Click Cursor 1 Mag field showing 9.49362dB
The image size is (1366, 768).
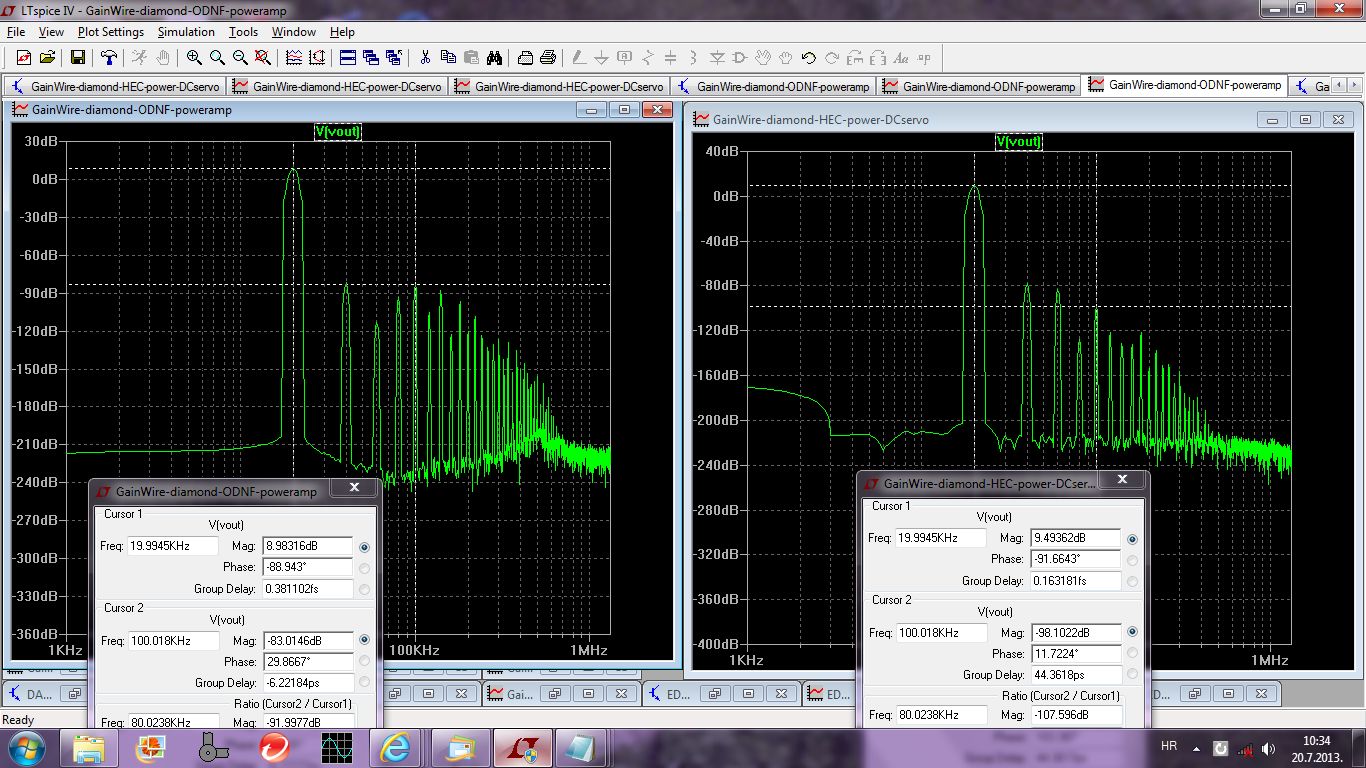point(1075,538)
